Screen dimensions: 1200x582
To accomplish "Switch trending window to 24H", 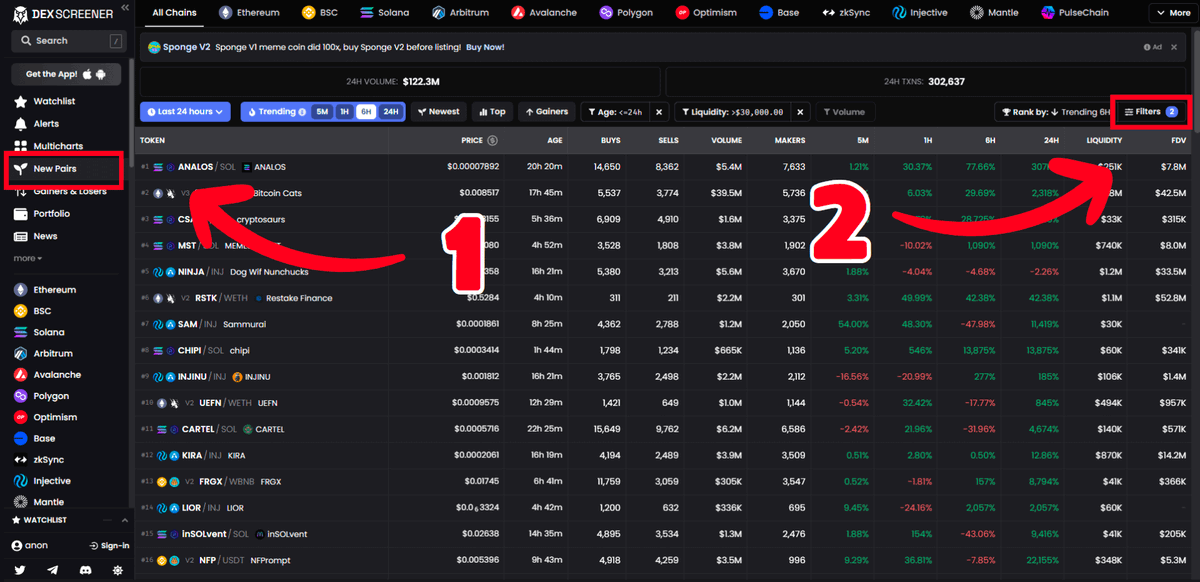I will pos(391,112).
